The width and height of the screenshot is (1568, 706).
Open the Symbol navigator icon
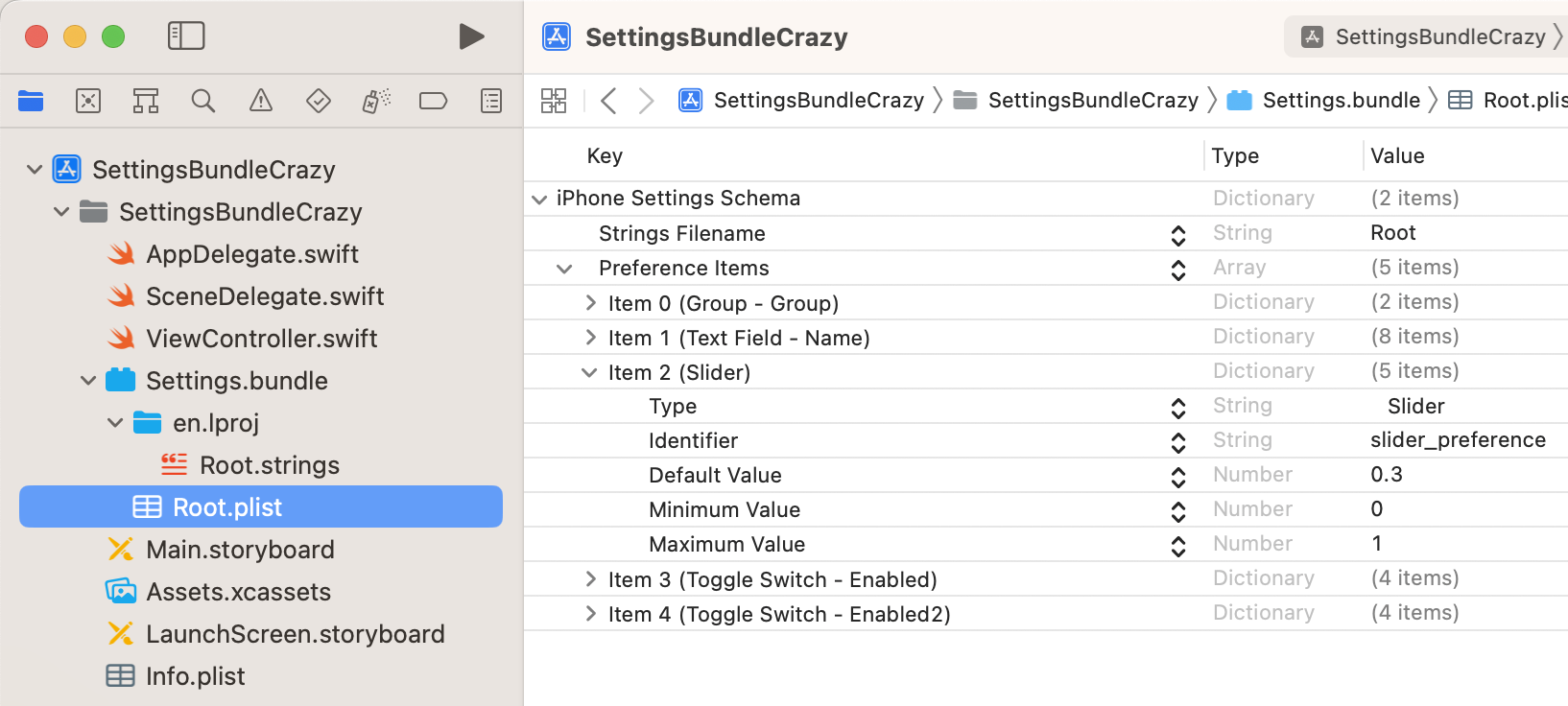point(146,101)
